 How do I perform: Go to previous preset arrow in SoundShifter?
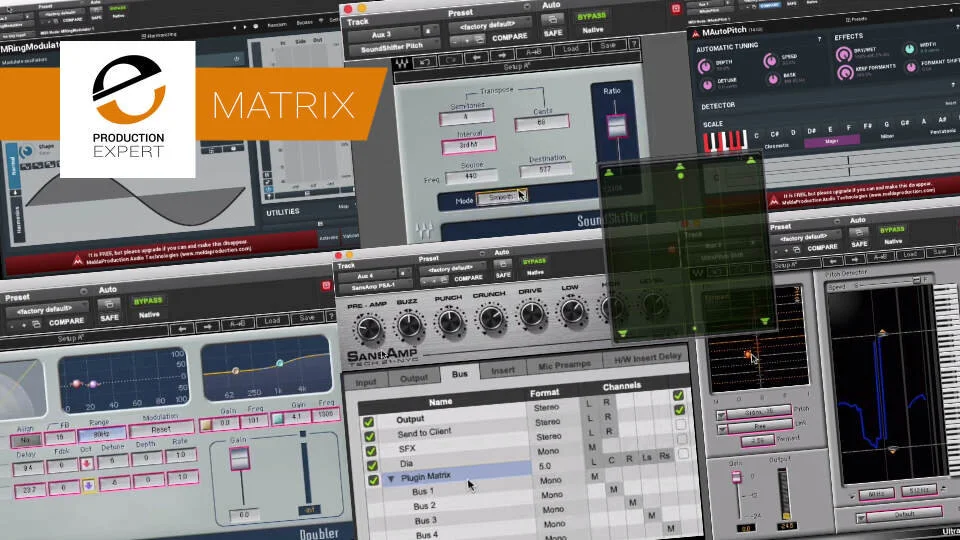coord(477,57)
